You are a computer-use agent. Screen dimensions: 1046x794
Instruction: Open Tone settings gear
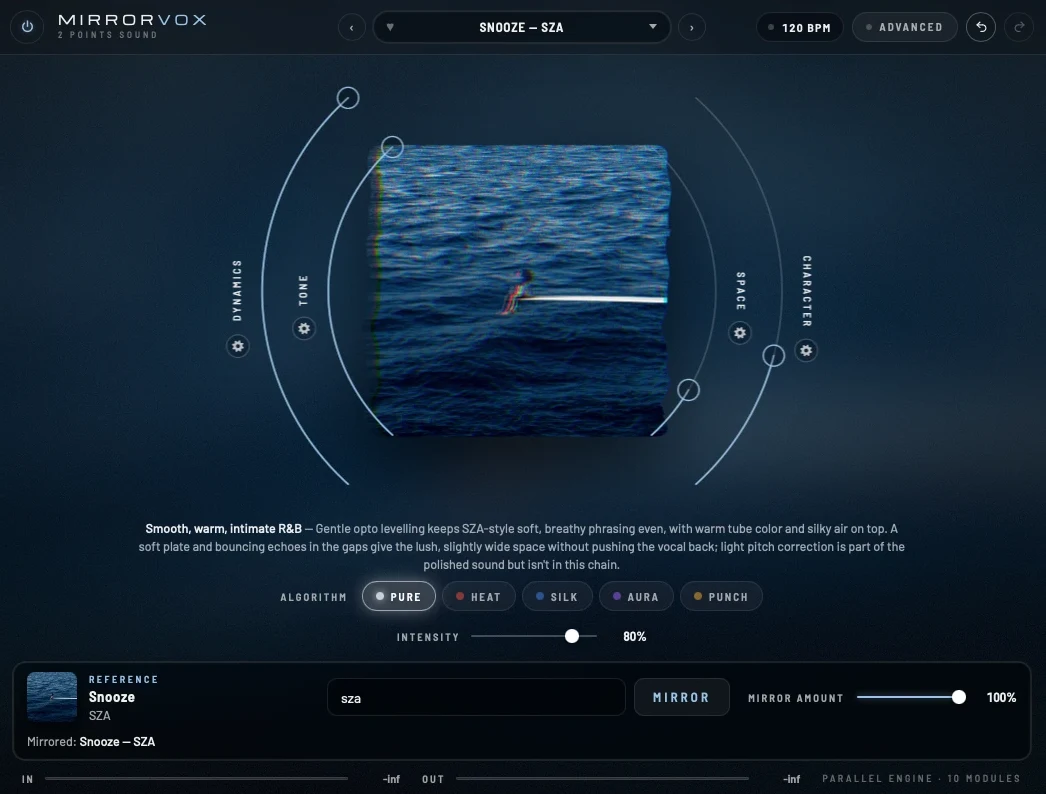click(x=304, y=328)
